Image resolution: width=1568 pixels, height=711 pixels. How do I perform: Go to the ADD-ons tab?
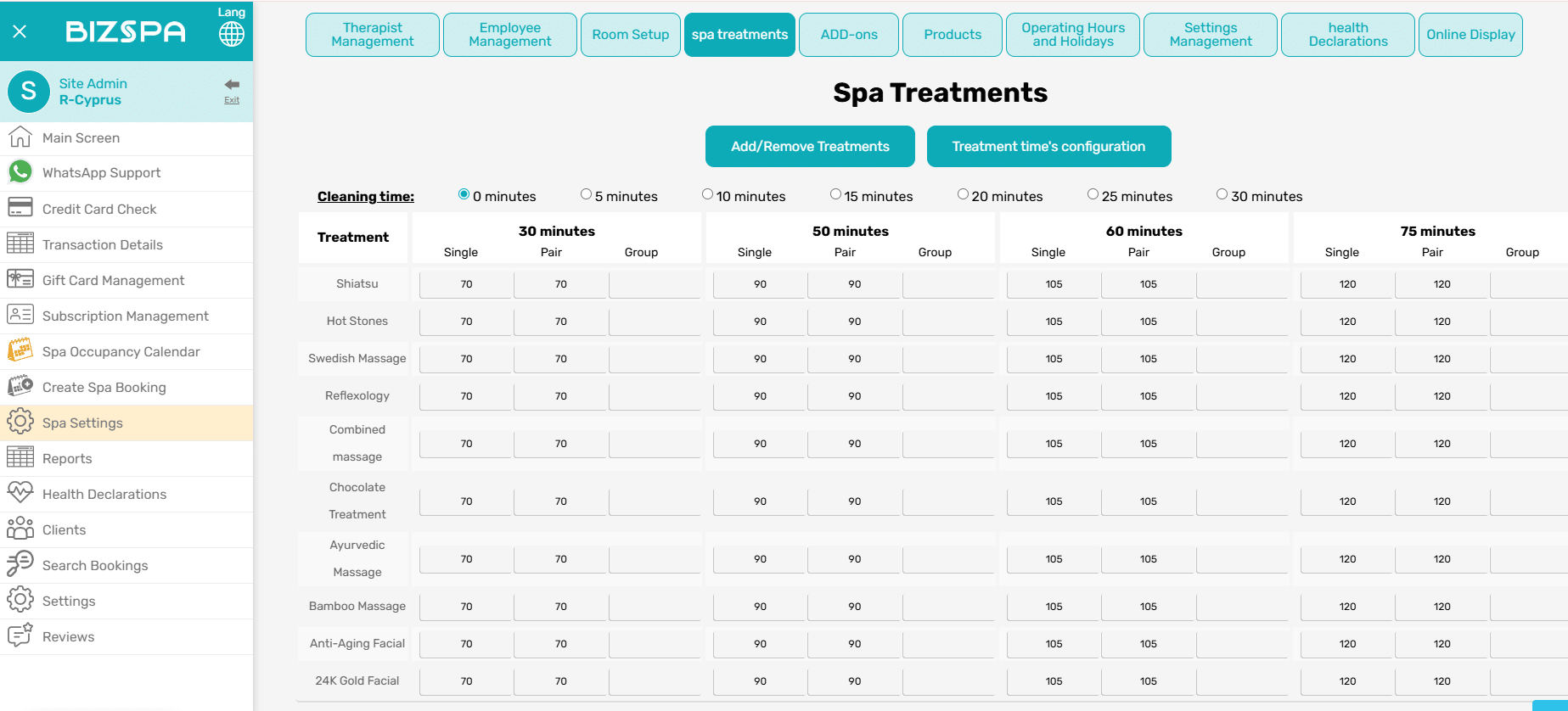(848, 35)
